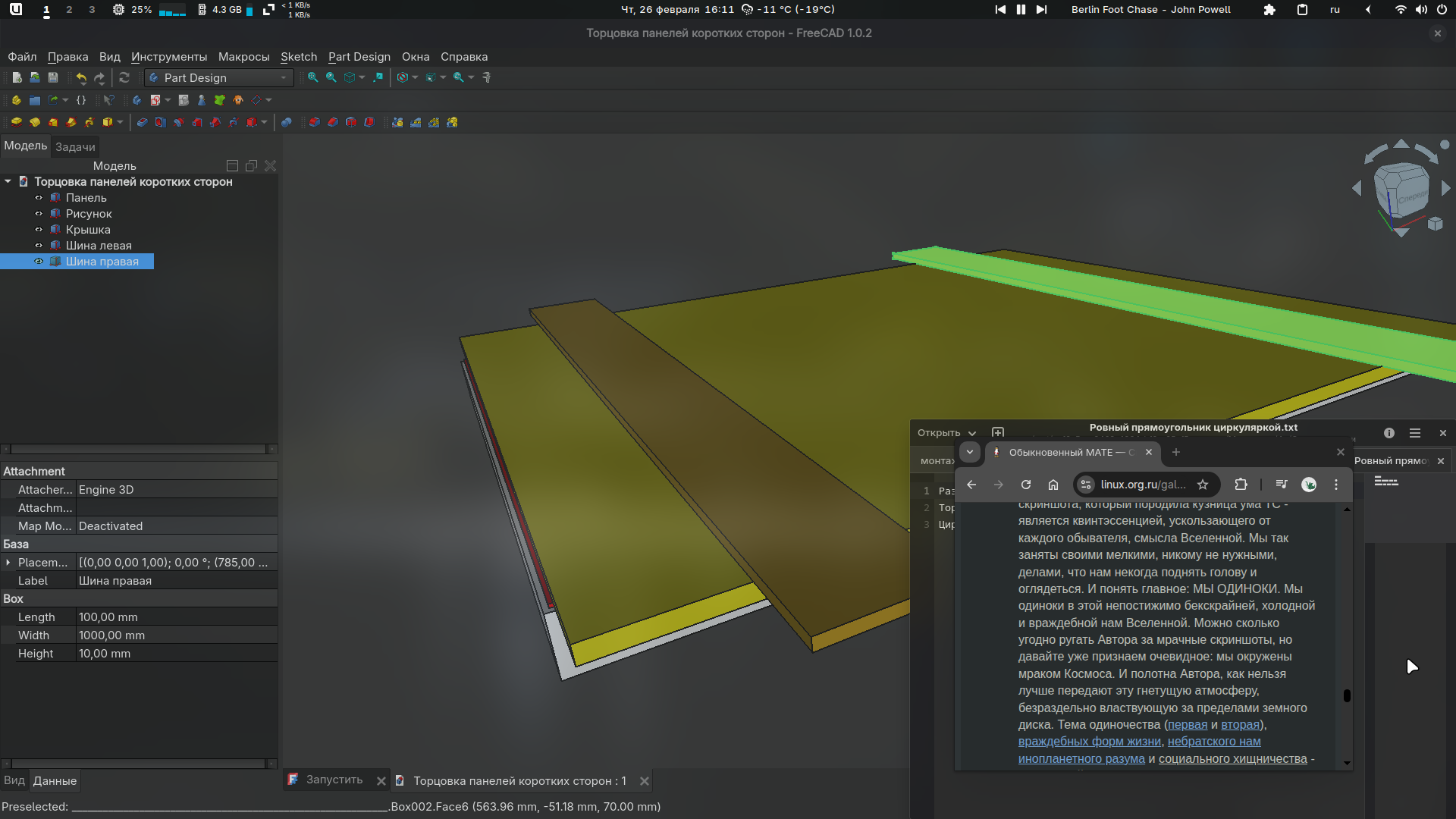Click the Fillet tool icon
The height and width of the screenshot is (819, 1456).
coord(314,122)
